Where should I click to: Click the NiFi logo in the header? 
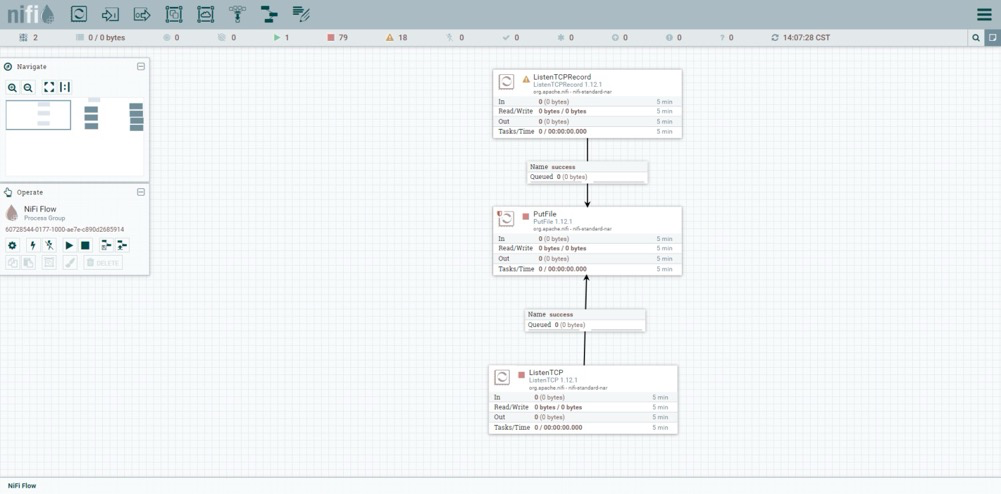tap(31, 14)
